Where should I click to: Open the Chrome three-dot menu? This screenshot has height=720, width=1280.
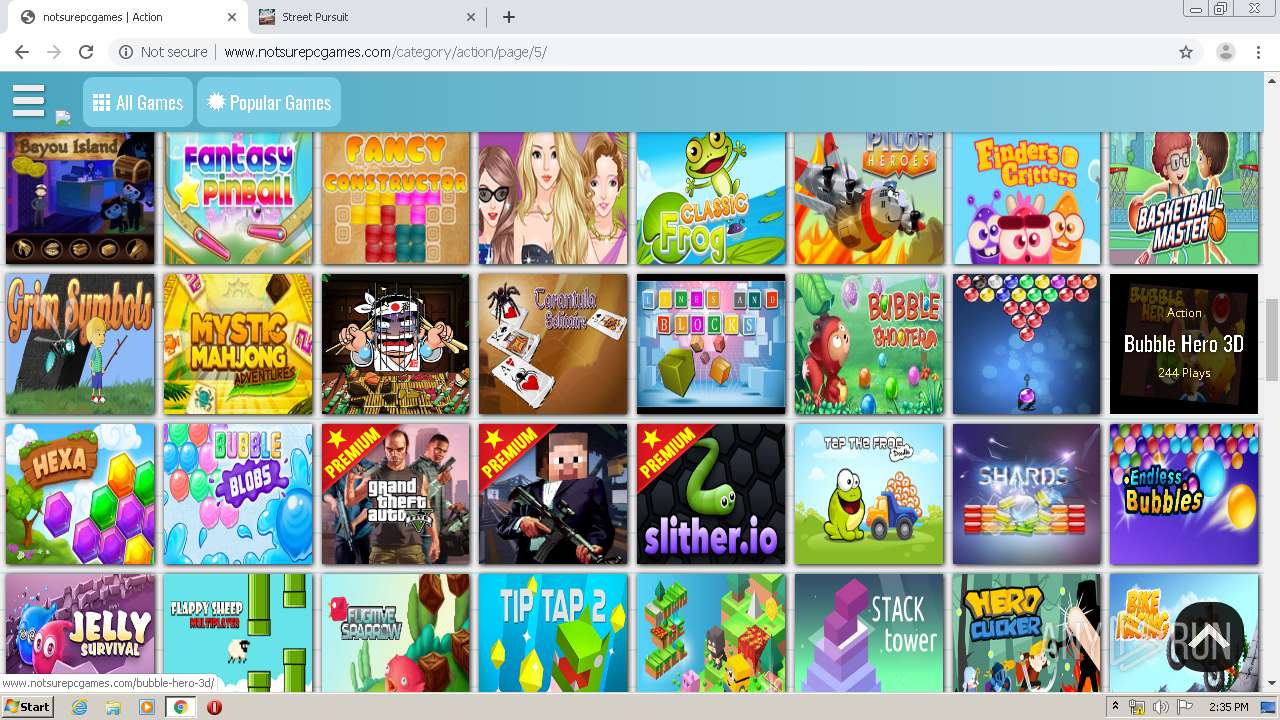[1258, 52]
